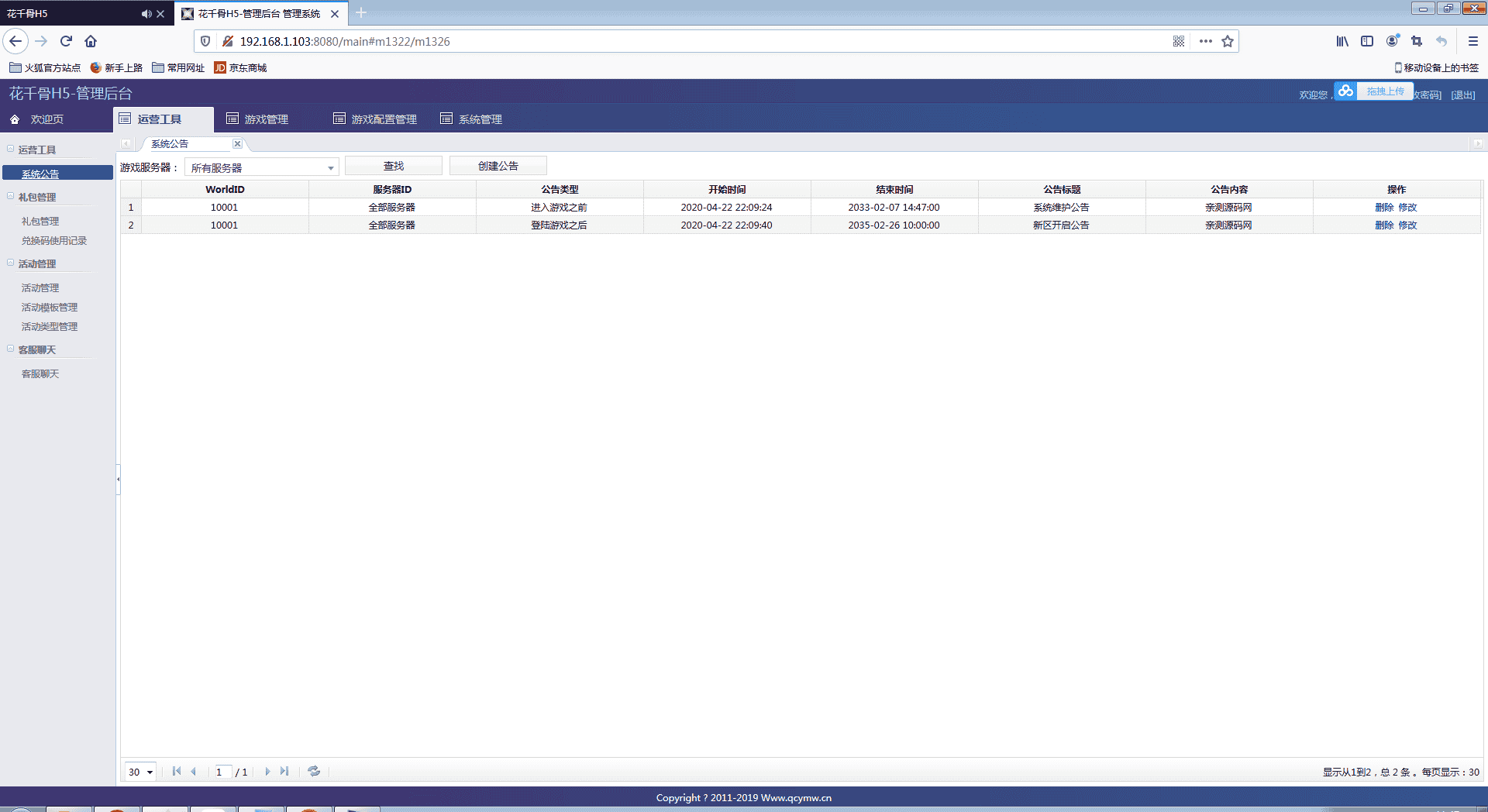Select the 运营工具 top navigation tab
Image resolution: width=1488 pixels, height=812 pixels.
click(164, 119)
